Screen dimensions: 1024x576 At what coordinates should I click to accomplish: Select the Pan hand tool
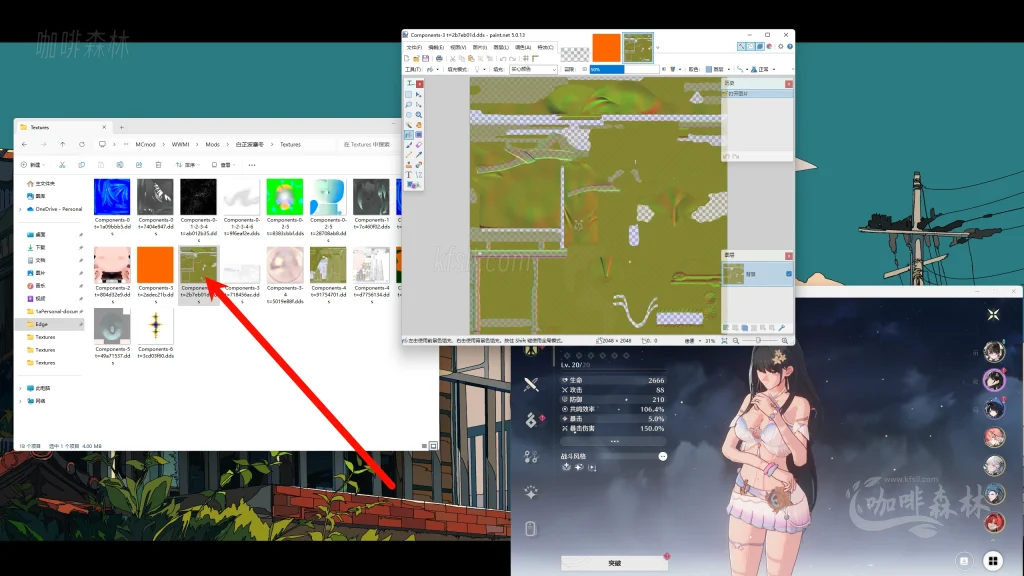(419, 125)
